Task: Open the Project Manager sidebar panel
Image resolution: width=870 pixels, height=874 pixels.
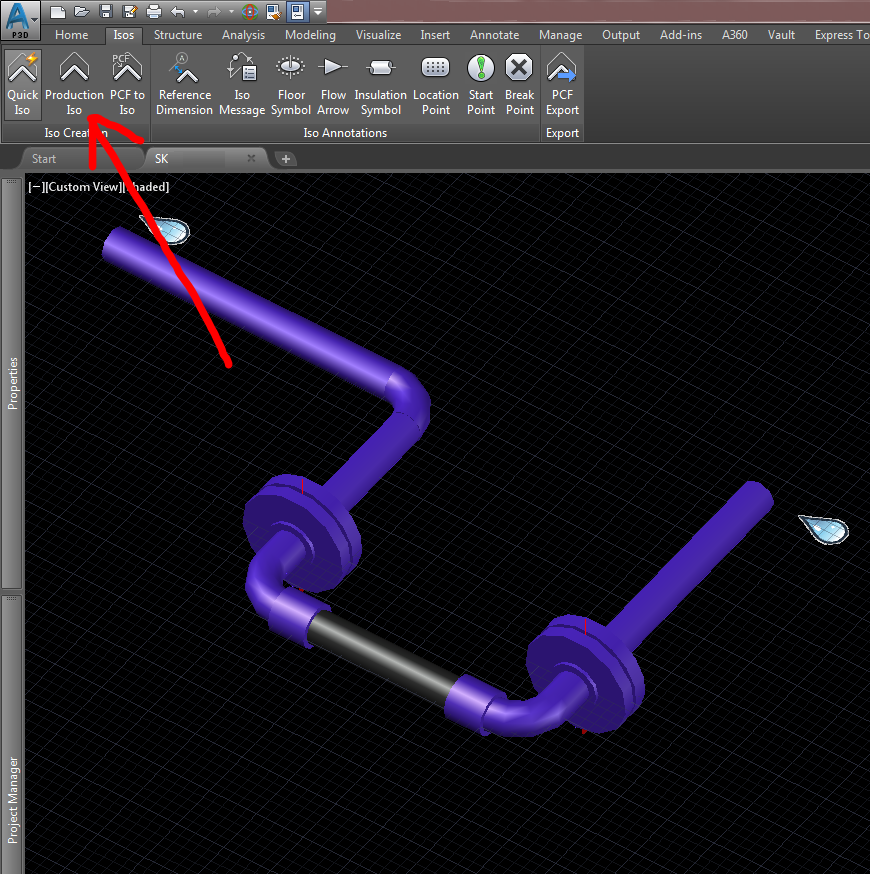Action: click(12, 810)
